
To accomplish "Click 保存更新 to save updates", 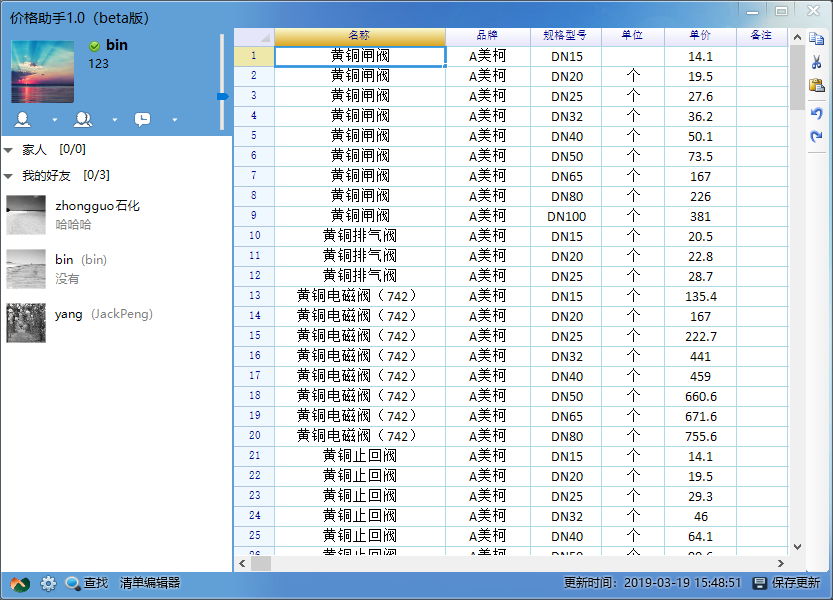I will pos(786,583).
